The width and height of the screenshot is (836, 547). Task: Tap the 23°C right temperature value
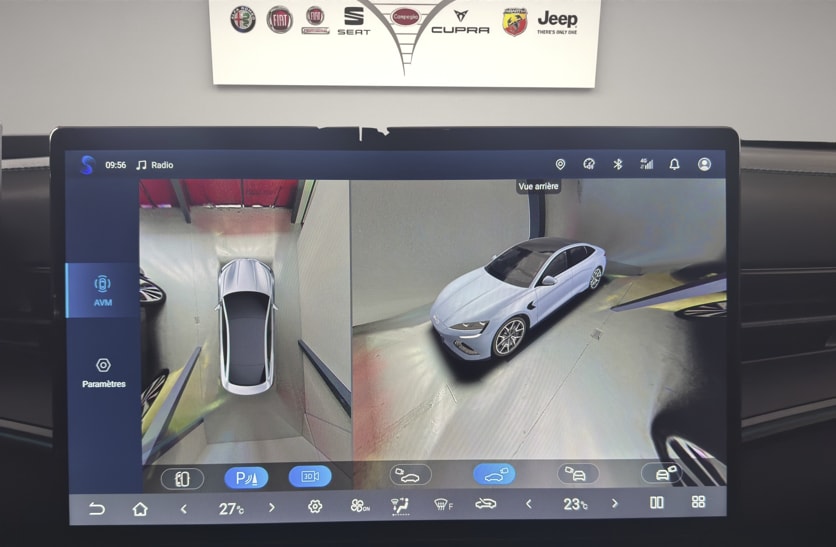575,504
